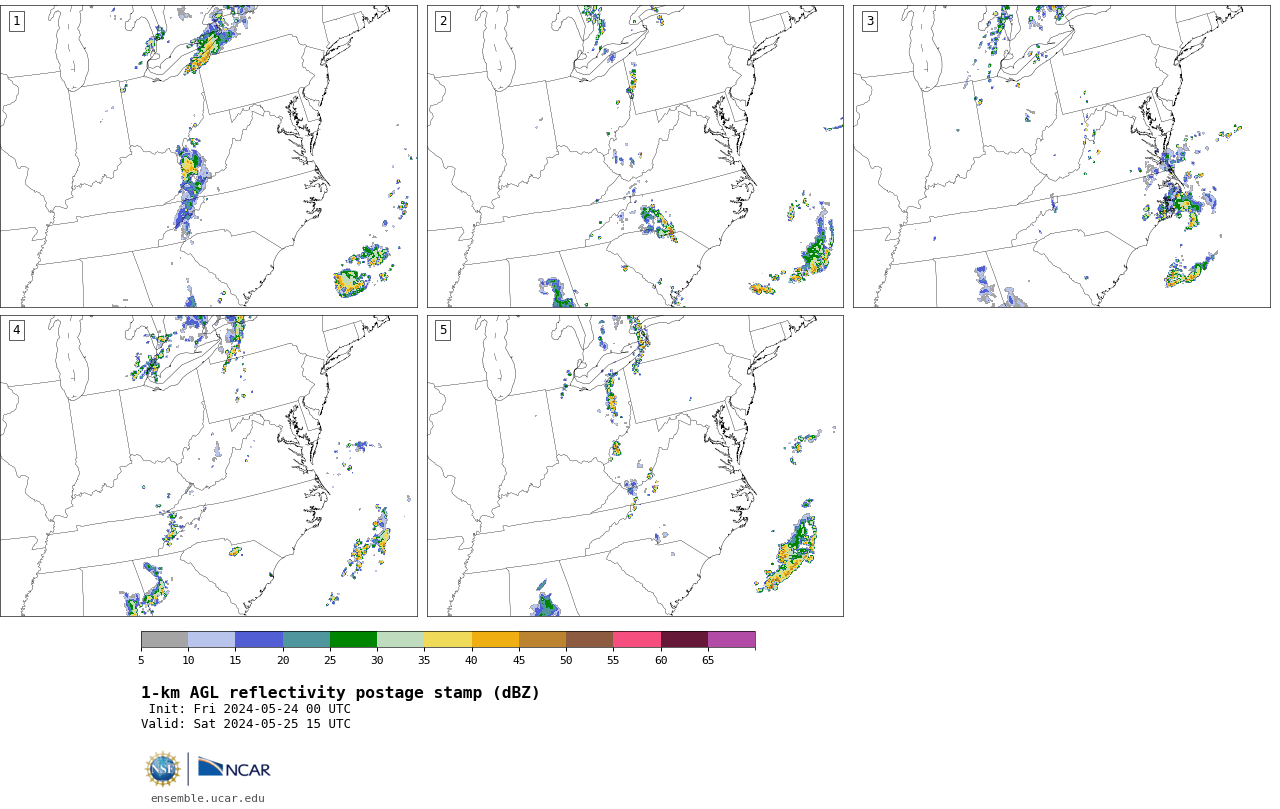
Task: Click the brown 50-55 dBZ swatch
Action: 590,640
